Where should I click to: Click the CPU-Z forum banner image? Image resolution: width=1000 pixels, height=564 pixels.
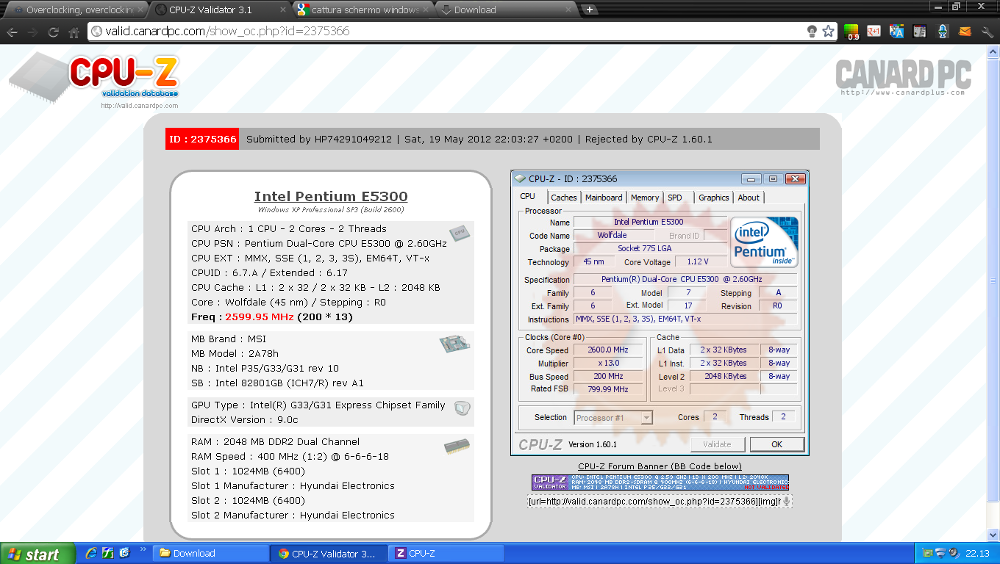click(660, 482)
